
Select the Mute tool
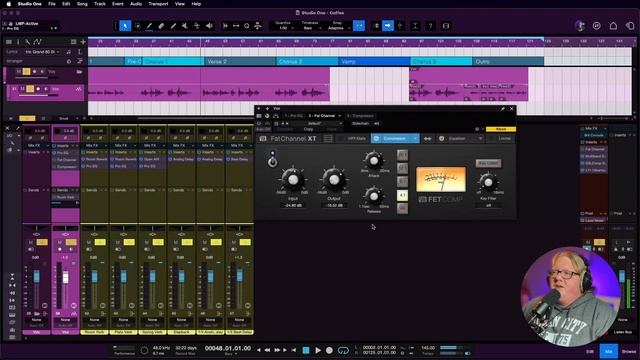pos(185,26)
